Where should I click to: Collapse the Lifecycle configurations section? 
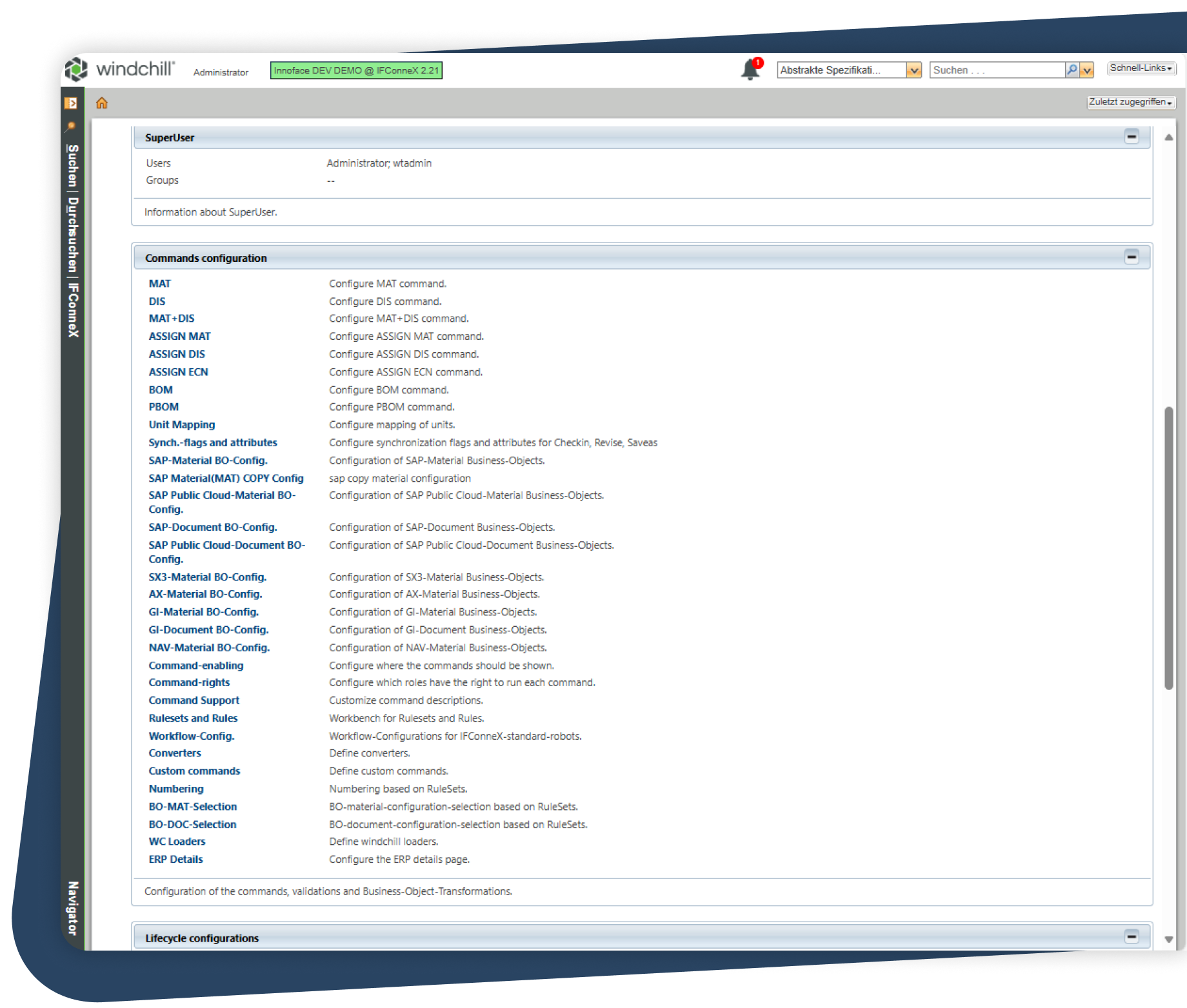1132,937
